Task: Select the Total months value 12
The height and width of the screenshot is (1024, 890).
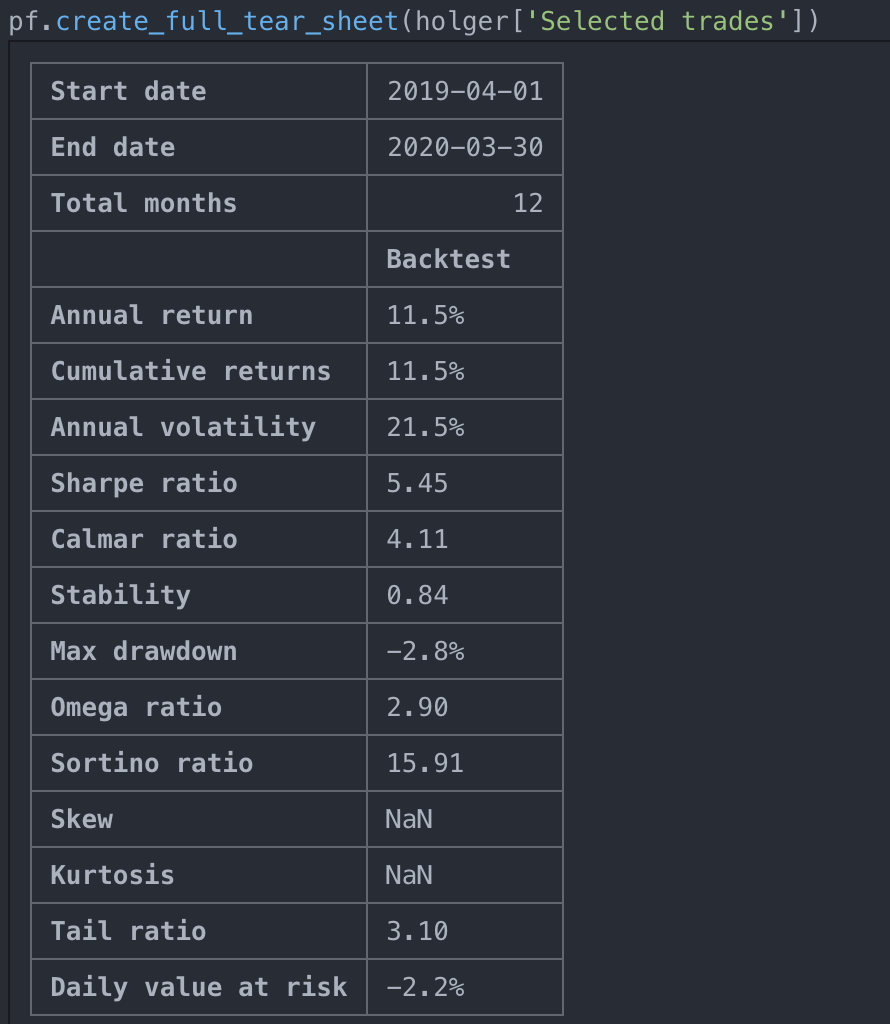Action: [x=528, y=203]
